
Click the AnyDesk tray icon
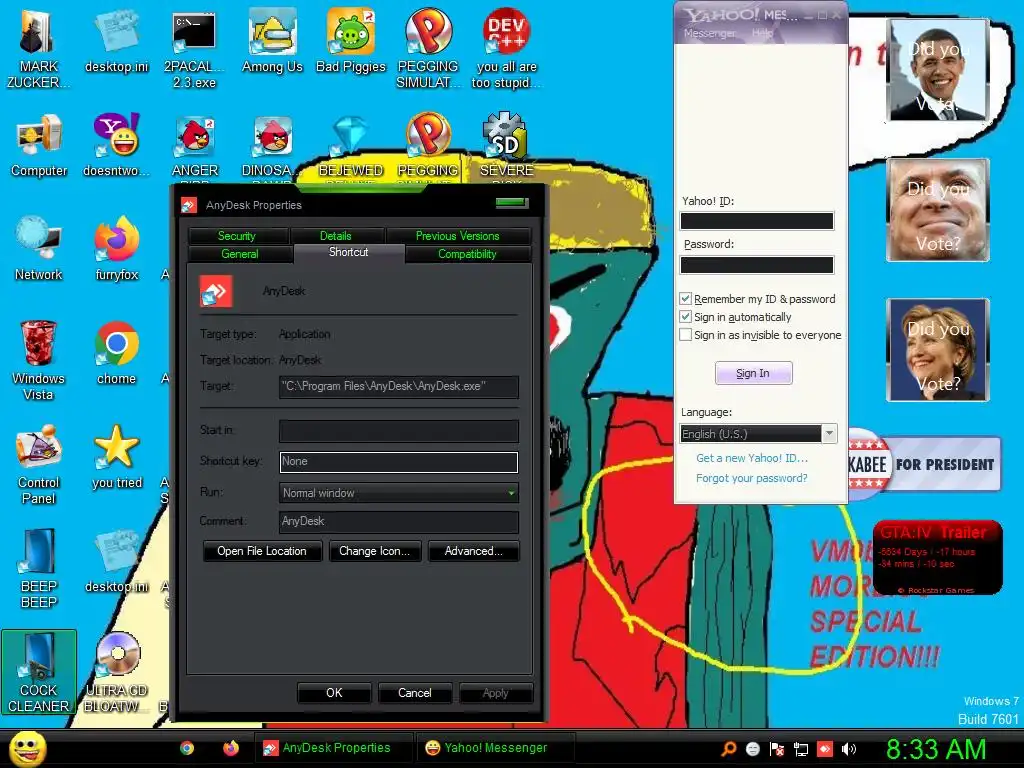[825, 749]
